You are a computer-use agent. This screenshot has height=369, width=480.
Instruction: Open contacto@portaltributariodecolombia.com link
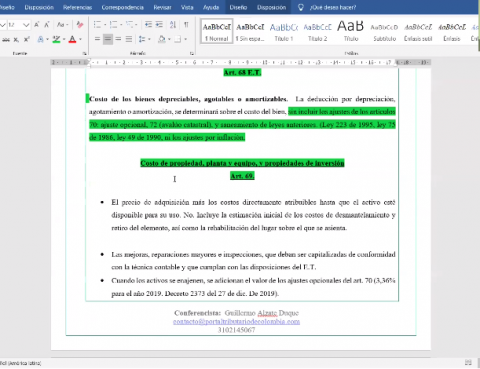[236, 321]
